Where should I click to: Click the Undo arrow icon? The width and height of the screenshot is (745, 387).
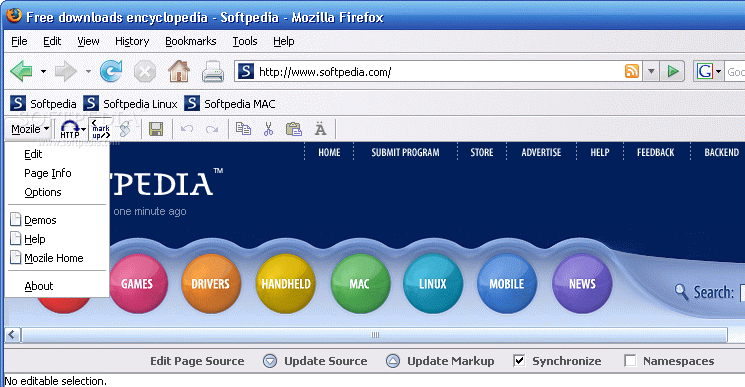click(187, 129)
